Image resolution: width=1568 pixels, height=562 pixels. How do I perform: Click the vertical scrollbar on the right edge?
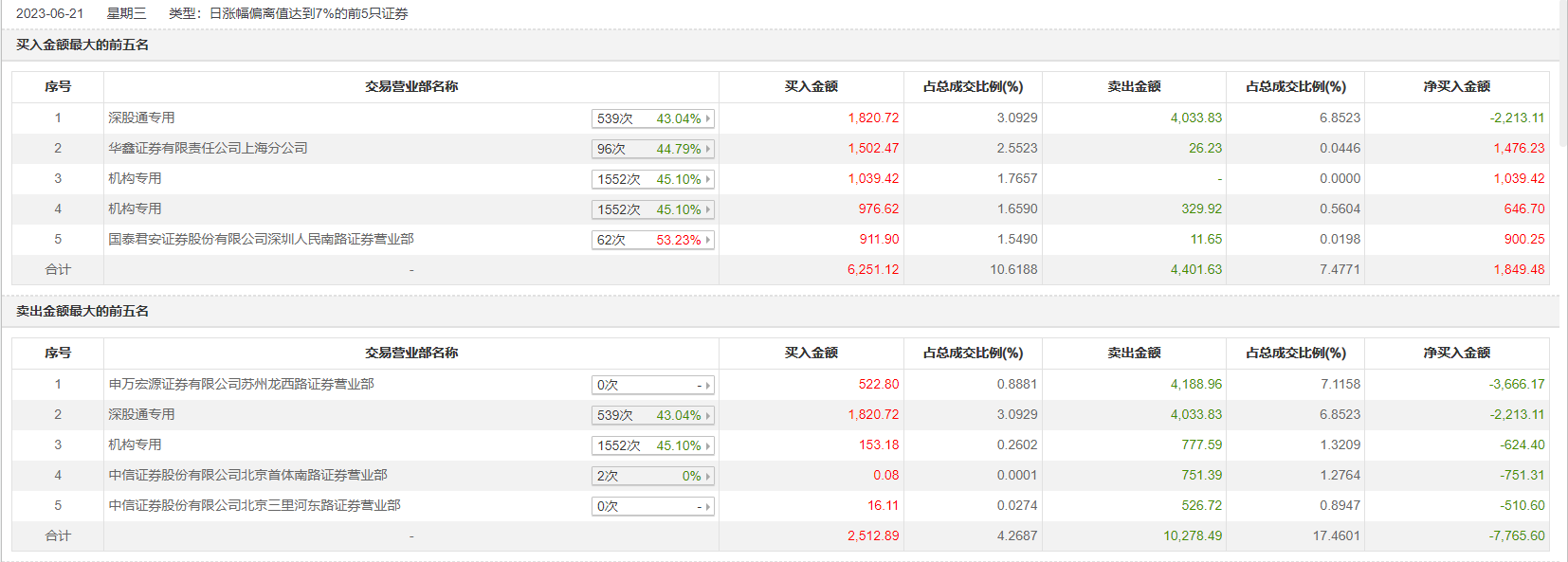pyautogui.click(x=1563, y=76)
